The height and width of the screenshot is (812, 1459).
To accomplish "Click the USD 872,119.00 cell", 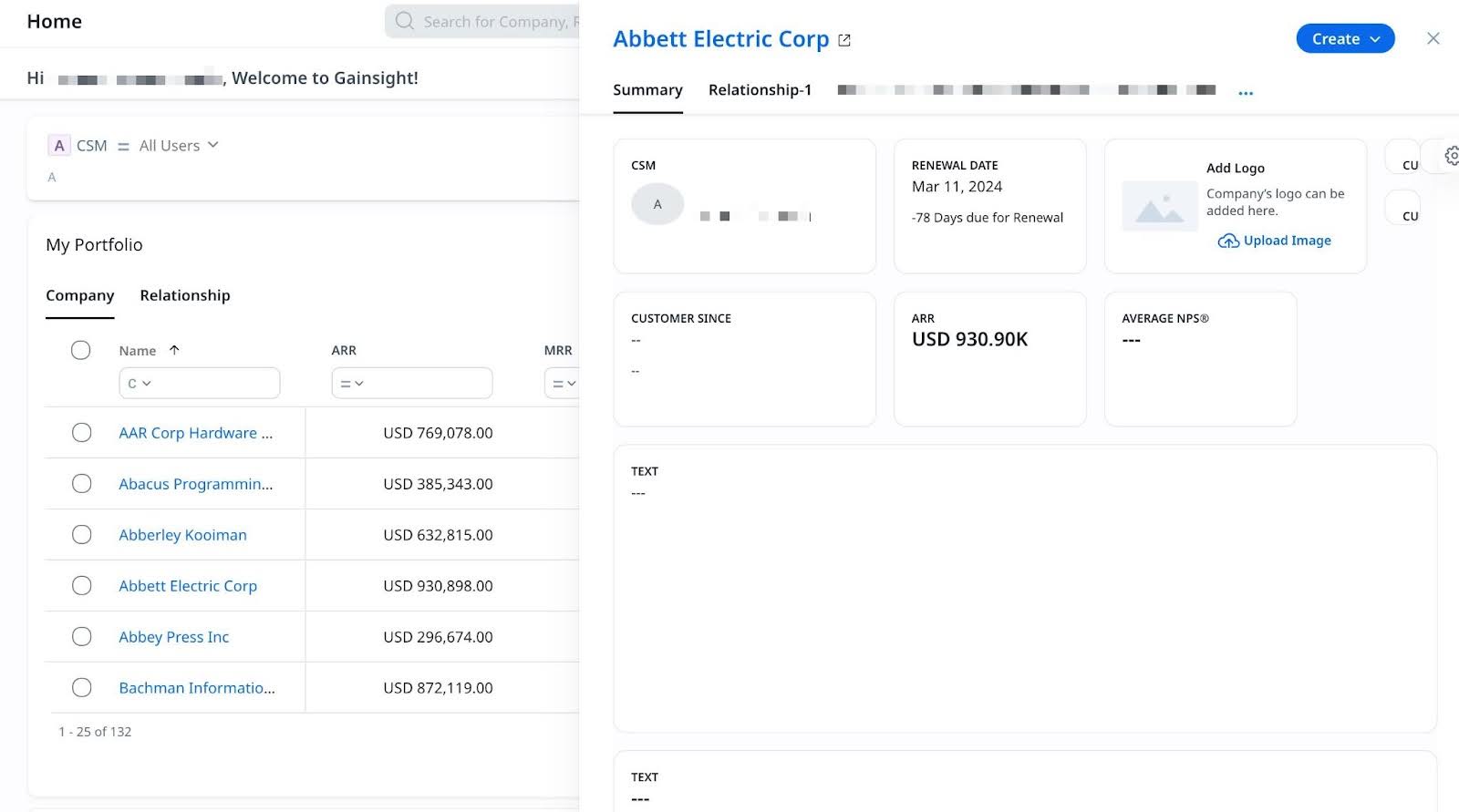I will (438, 688).
